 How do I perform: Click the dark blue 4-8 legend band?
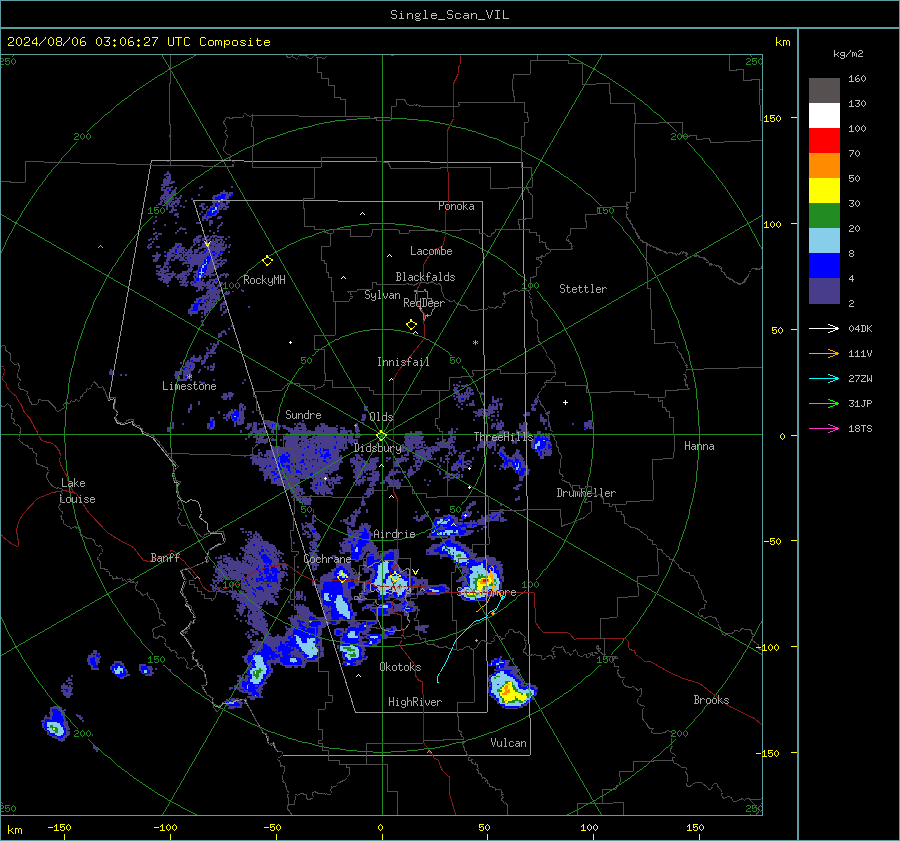pos(824,266)
